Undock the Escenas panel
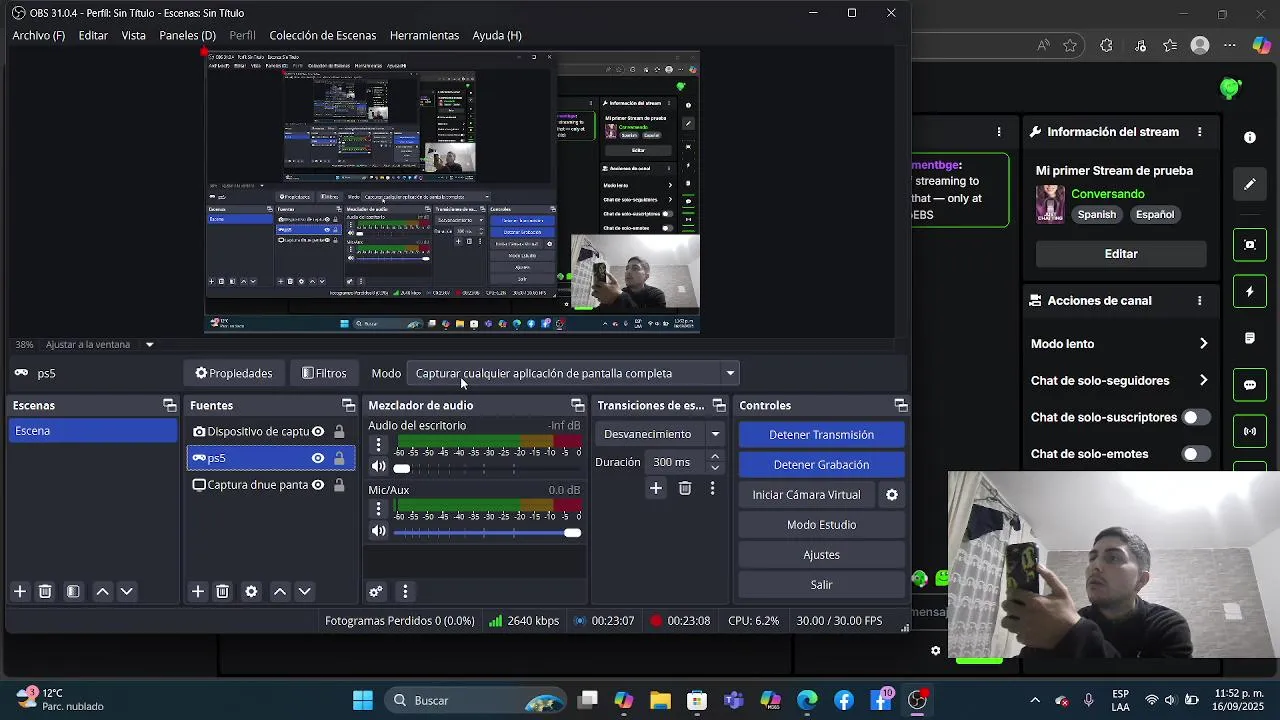The width and height of the screenshot is (1280, 720). click(x=169, y=405)
